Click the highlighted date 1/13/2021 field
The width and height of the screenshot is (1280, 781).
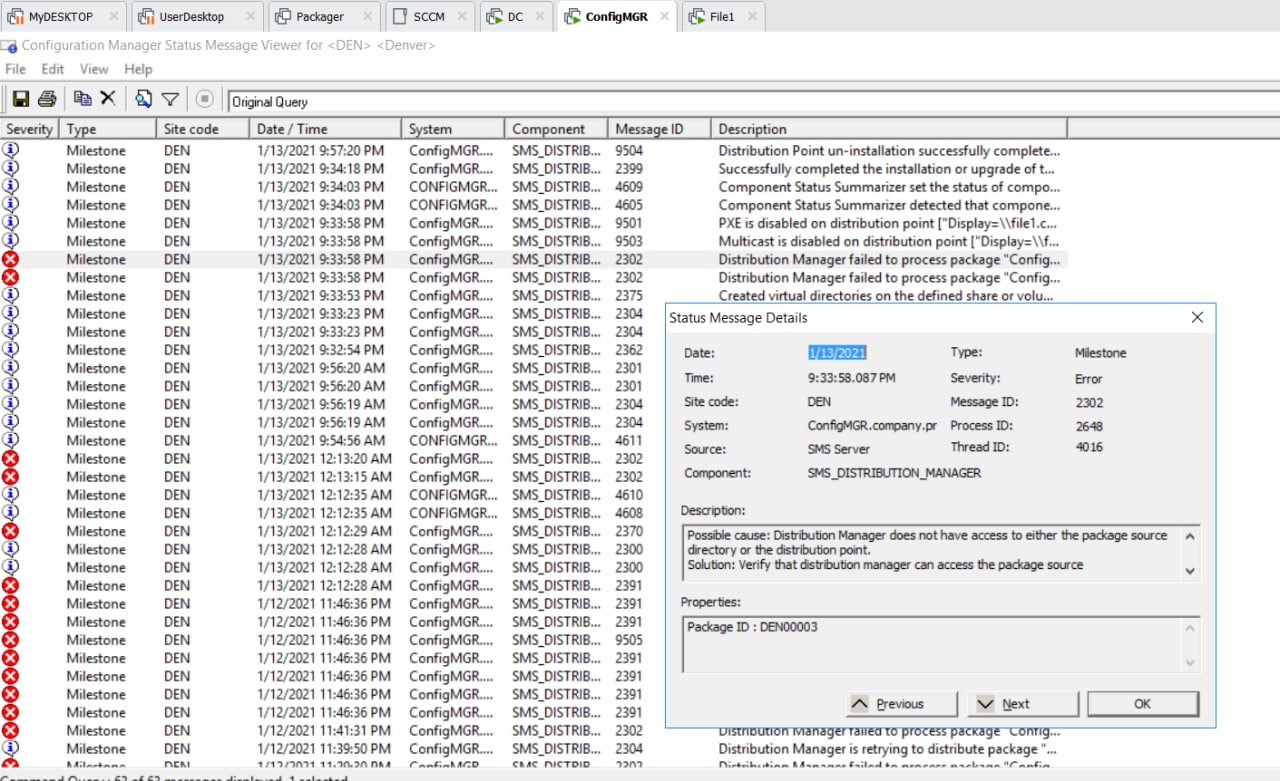coord(837,353)
